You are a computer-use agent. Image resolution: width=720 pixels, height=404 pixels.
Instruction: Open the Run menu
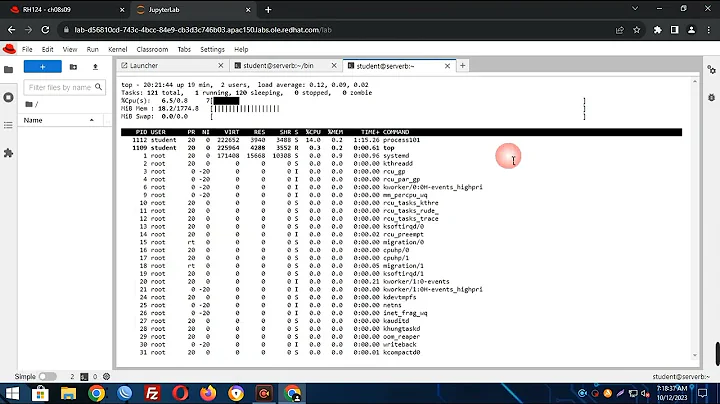(x=92, y=49)
